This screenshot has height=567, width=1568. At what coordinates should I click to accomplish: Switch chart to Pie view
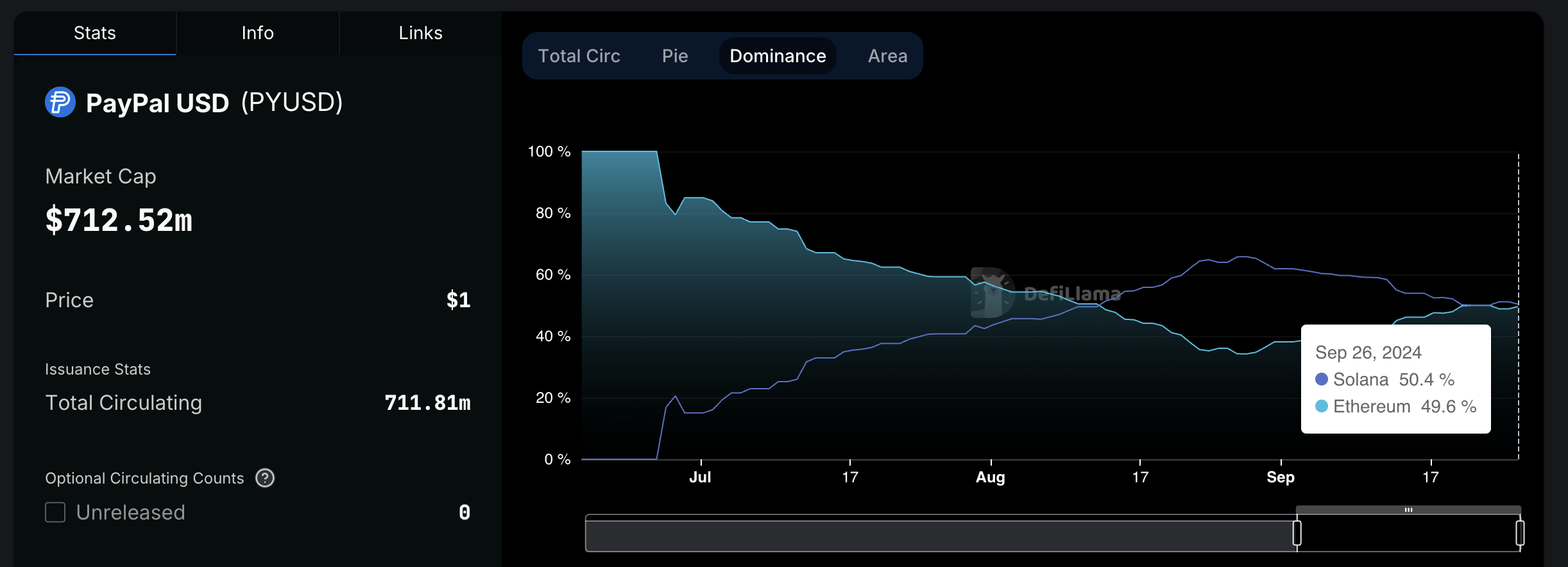675,56
